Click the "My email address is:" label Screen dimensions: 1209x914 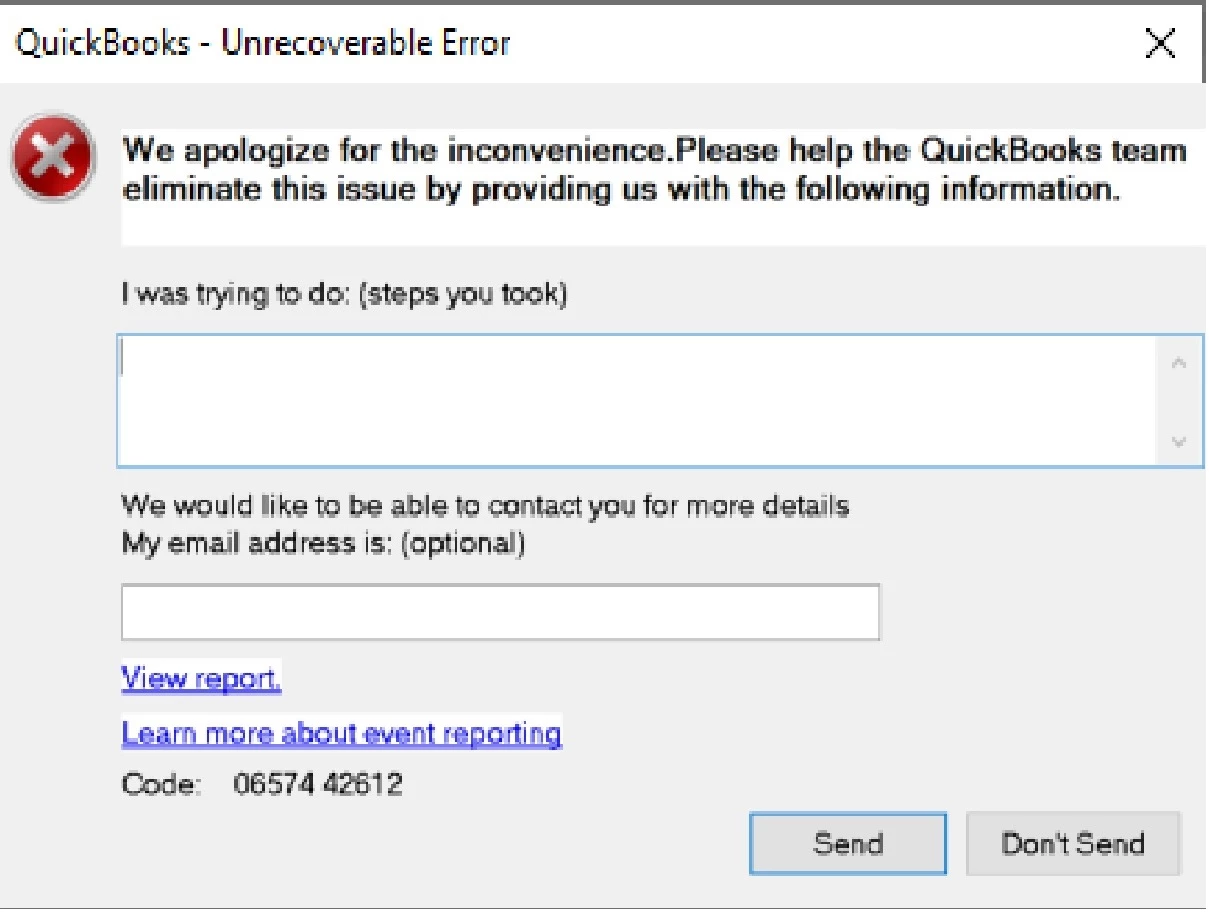coord(257,544)
